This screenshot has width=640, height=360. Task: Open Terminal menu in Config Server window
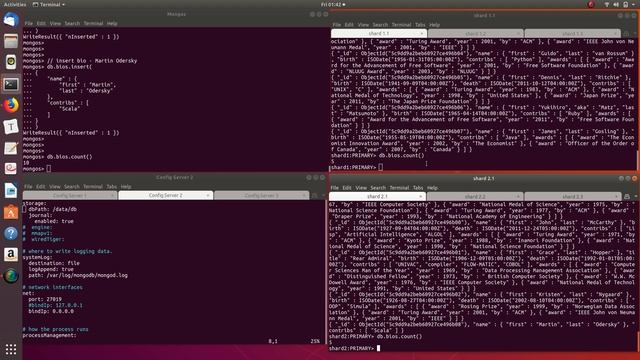pyautogui.click(x=93, y=187)
